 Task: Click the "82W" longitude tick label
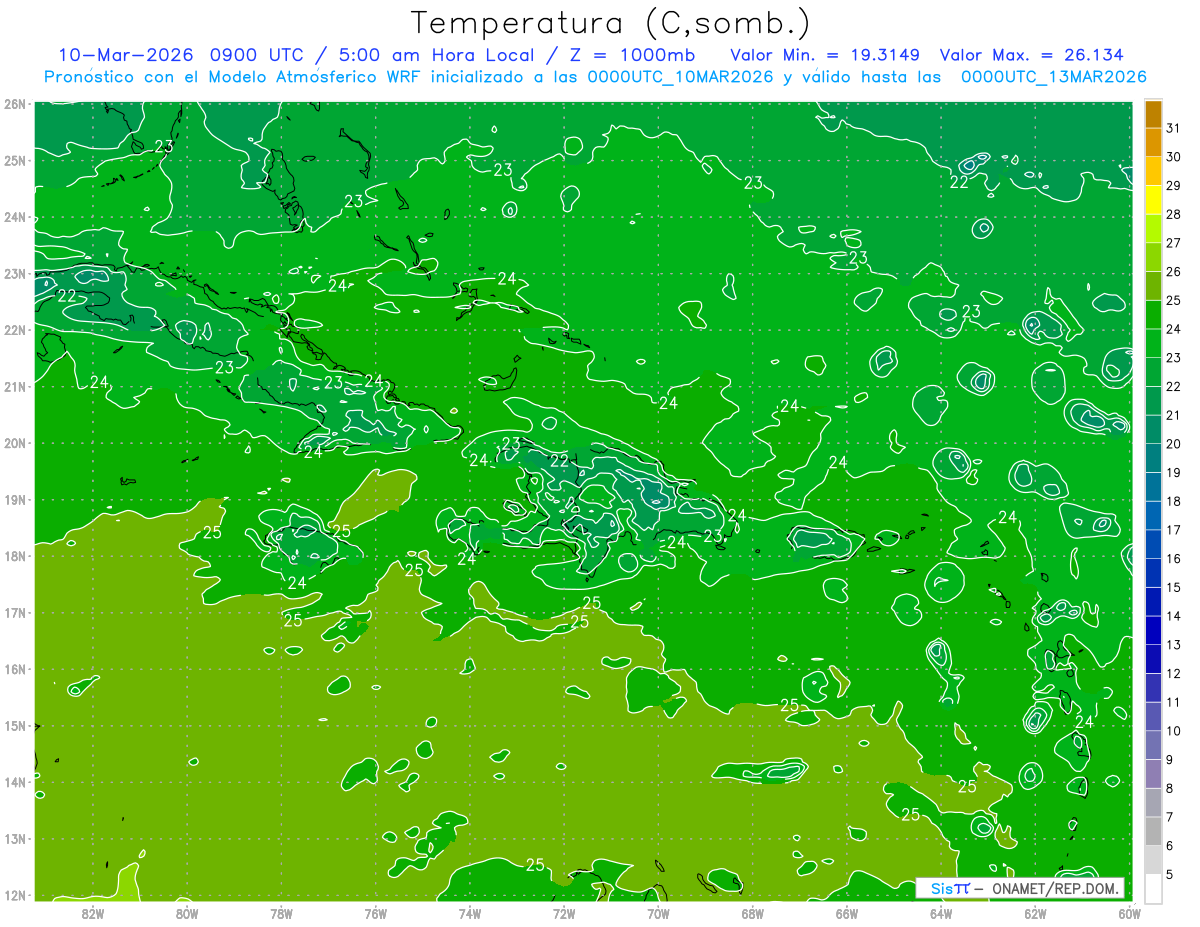click(92, 913)
